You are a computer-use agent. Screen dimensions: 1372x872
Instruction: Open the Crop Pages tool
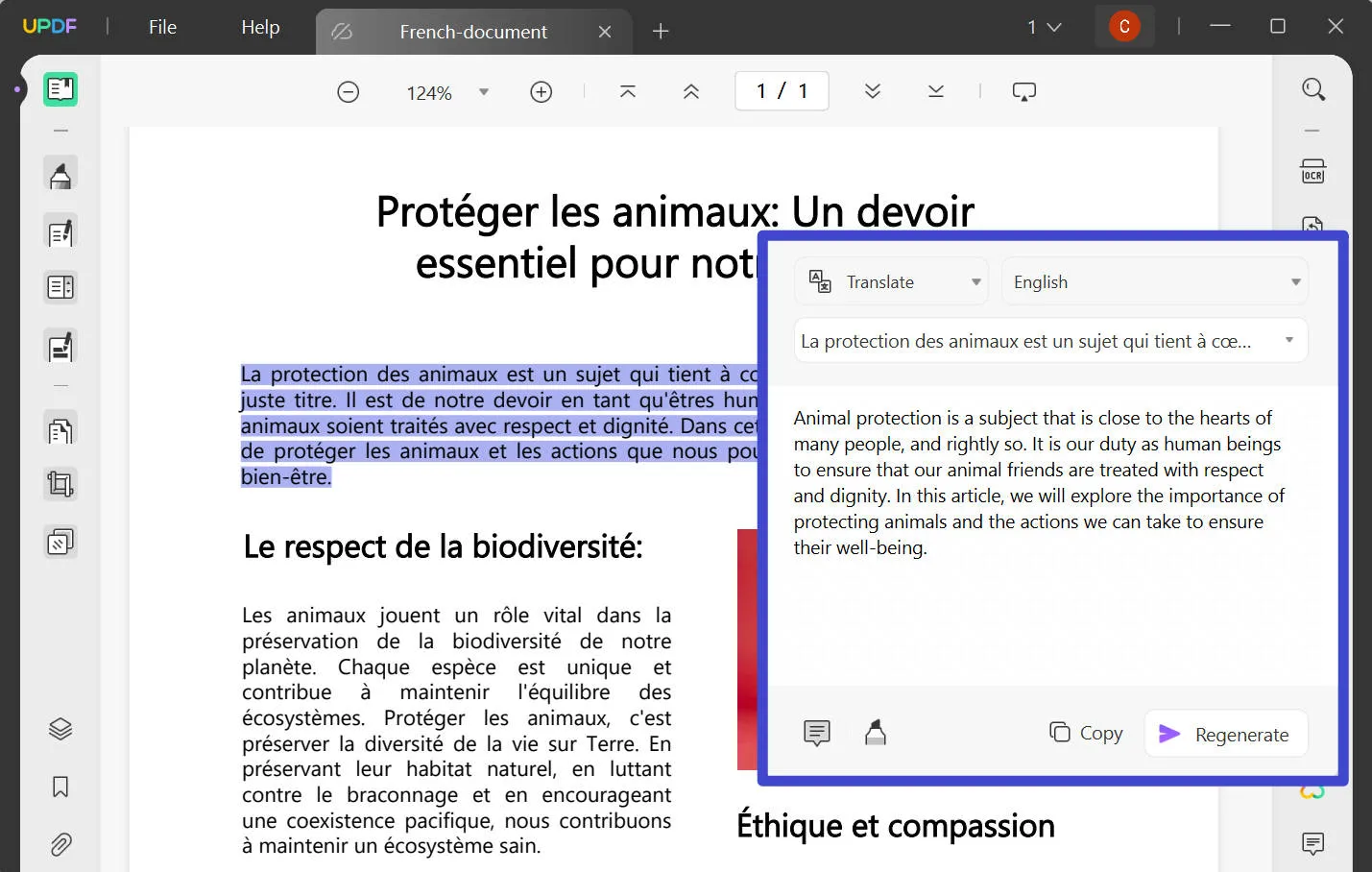60,483
